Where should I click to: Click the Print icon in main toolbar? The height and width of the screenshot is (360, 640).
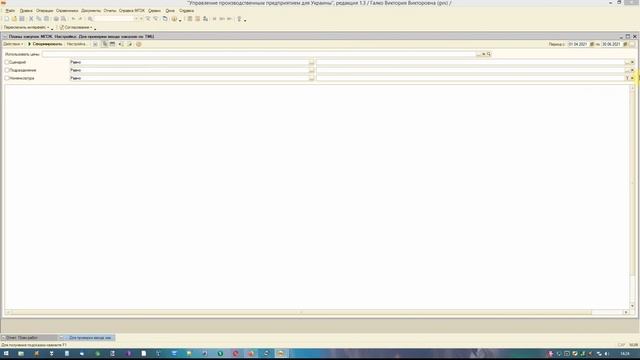(56, 19)
